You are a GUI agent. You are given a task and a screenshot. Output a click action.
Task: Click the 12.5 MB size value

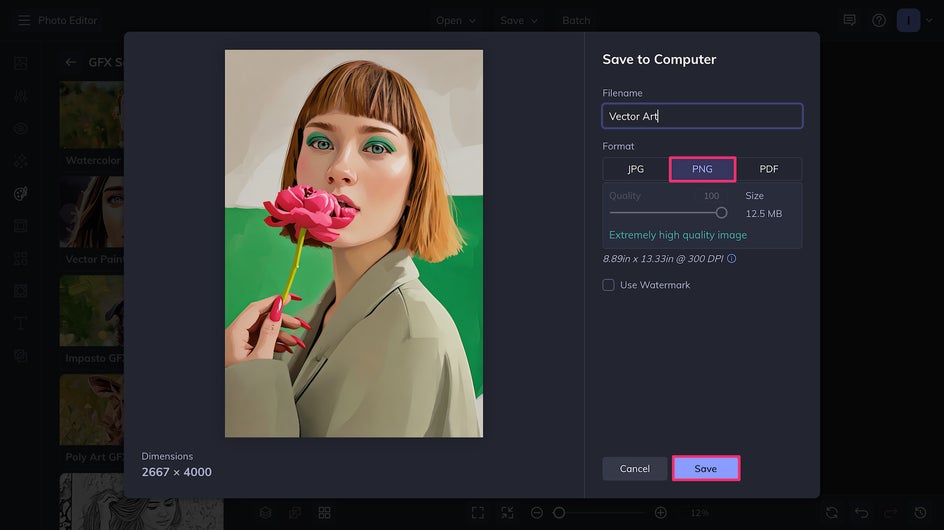click(763, 213)
